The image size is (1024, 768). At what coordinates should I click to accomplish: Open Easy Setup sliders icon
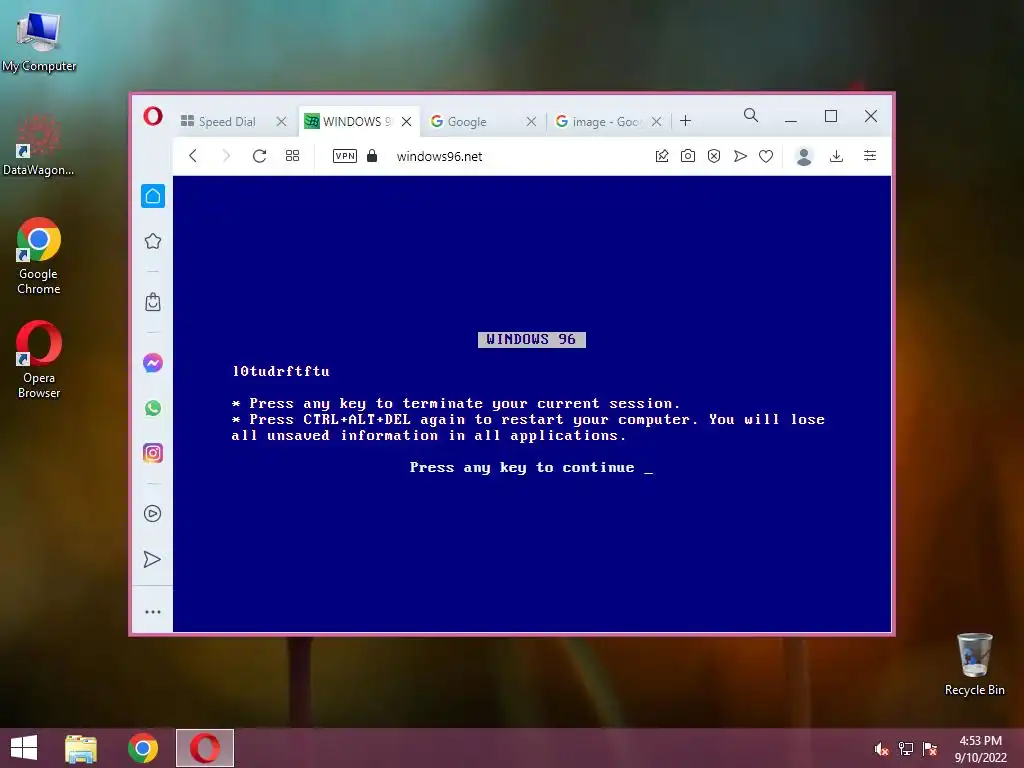(870, 155)
